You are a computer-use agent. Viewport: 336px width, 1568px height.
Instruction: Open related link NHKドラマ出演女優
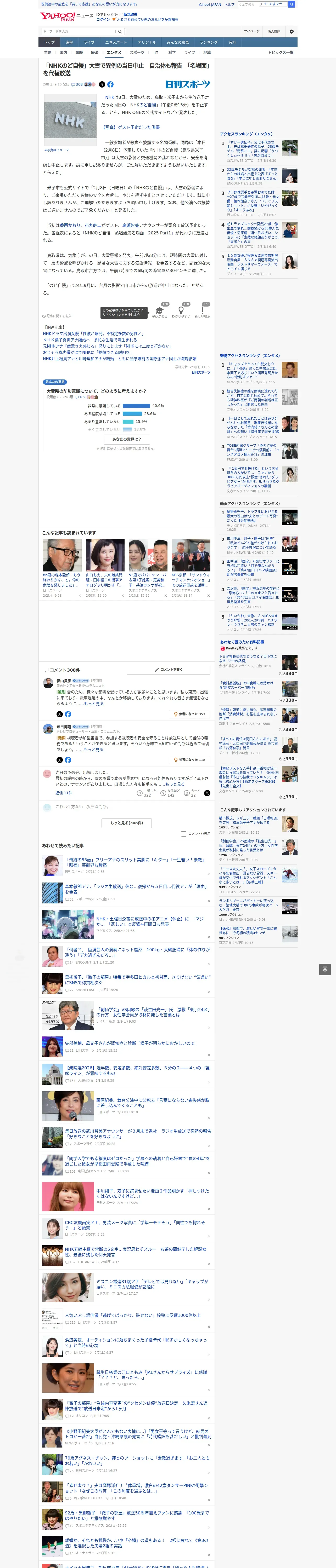coord(93,333)
